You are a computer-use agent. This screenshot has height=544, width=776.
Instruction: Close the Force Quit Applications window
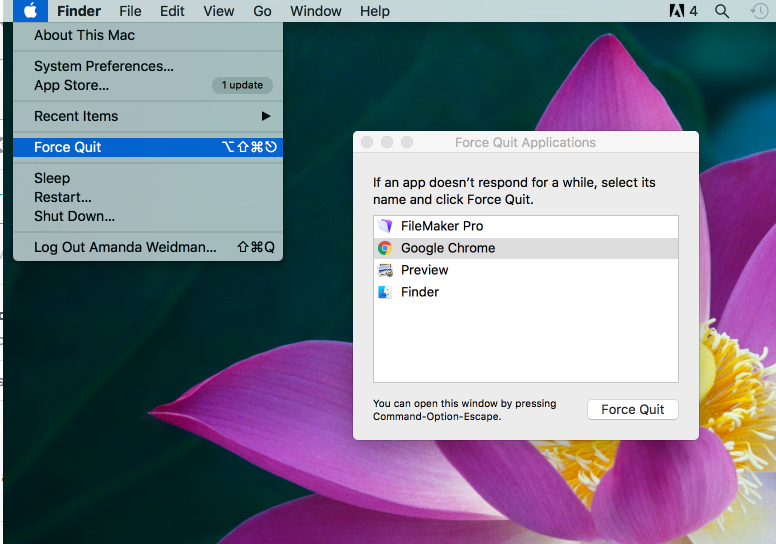[x=367, y=143]
